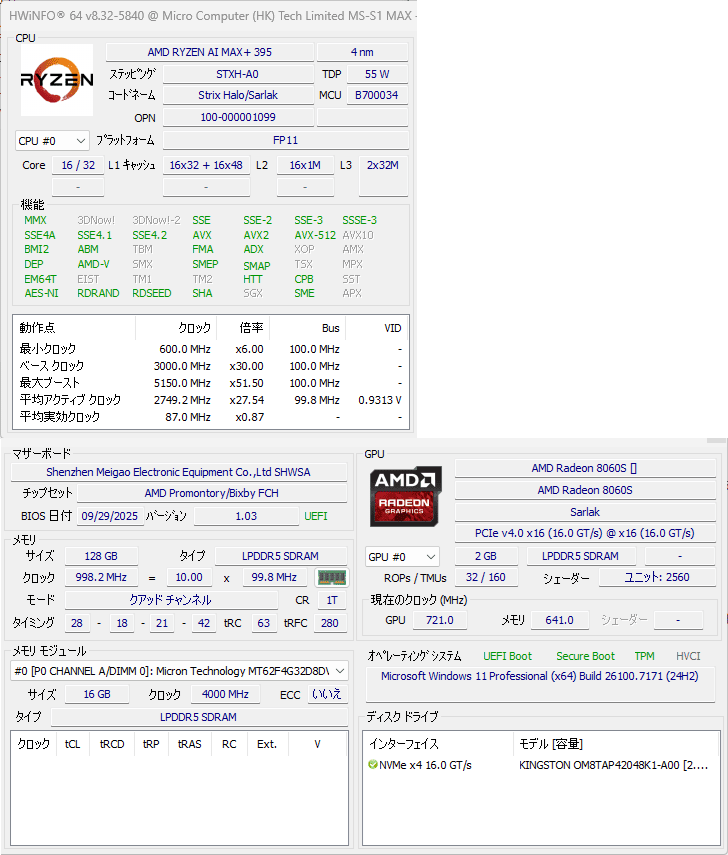Screen dimensions: 728x855
Task: Click the AMD RYZEN AI MAX+ 395 button
Action: 209,52
